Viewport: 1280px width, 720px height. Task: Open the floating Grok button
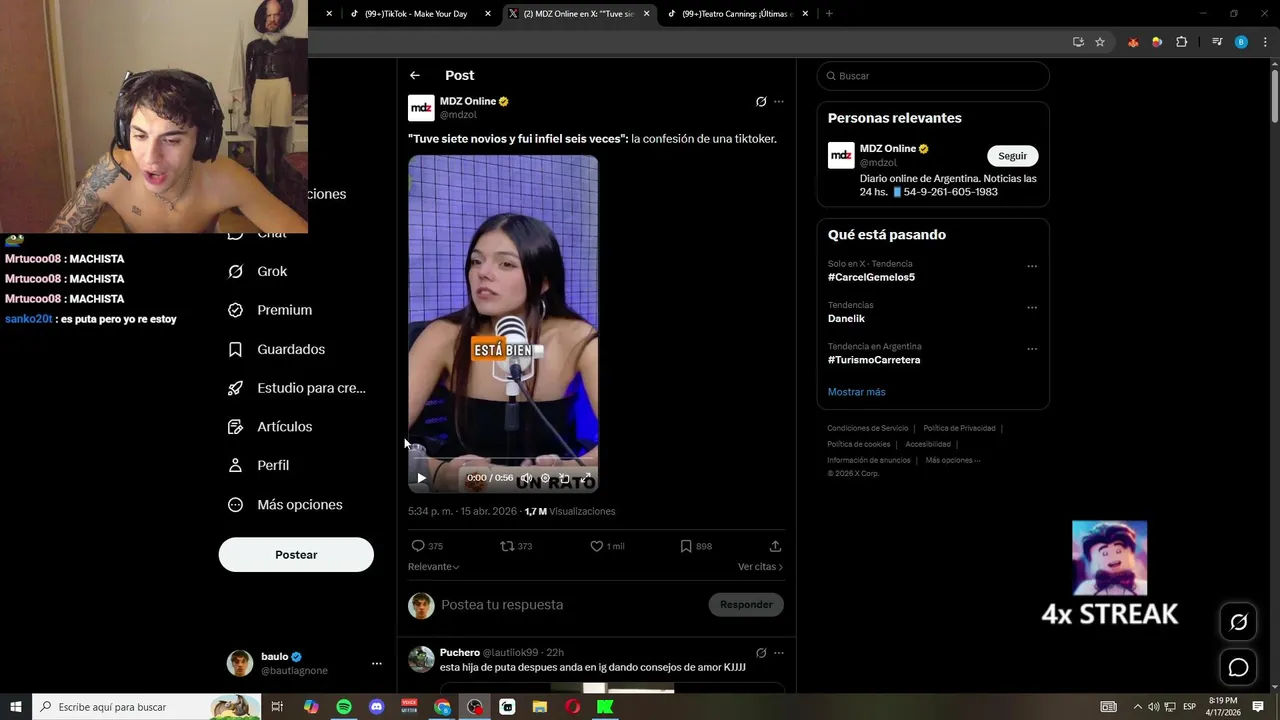[1238, 623]
